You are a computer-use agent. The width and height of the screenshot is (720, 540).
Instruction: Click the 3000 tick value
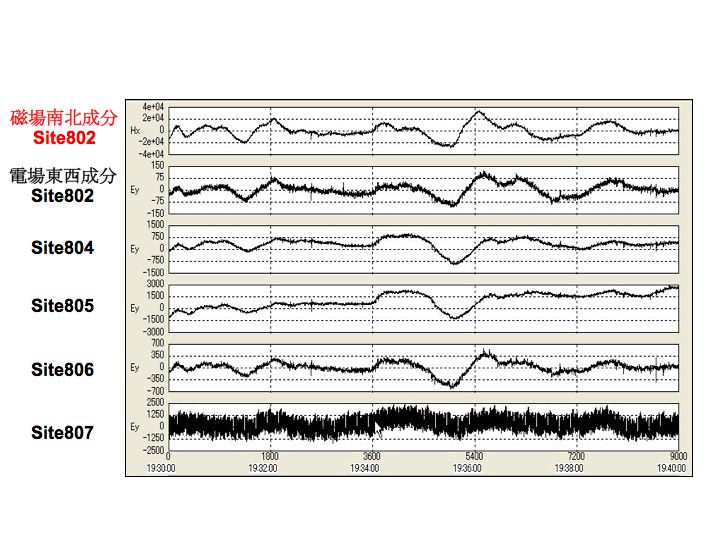click(156, 284)
